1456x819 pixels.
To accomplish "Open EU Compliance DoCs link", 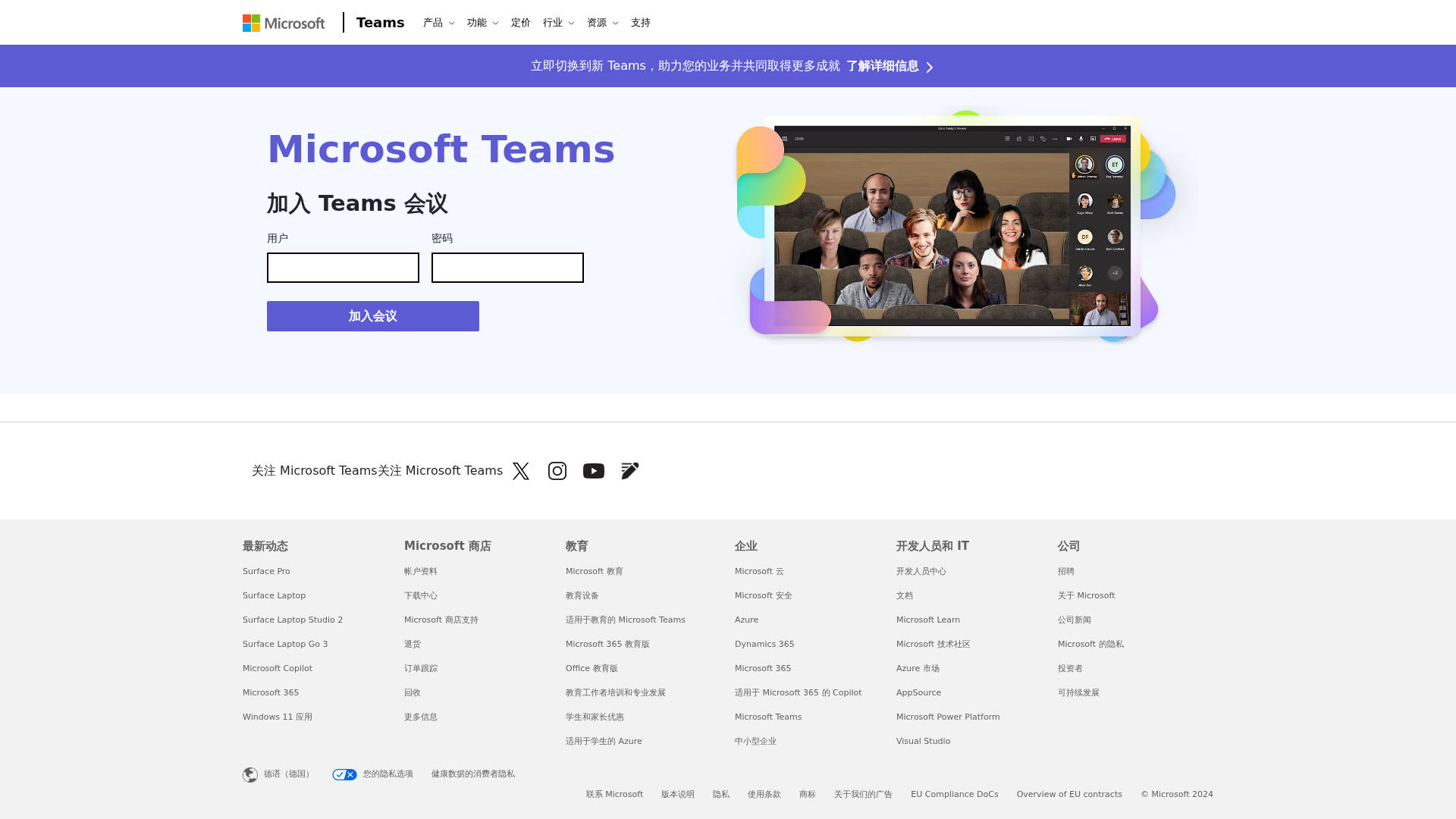I will point(955,794).
